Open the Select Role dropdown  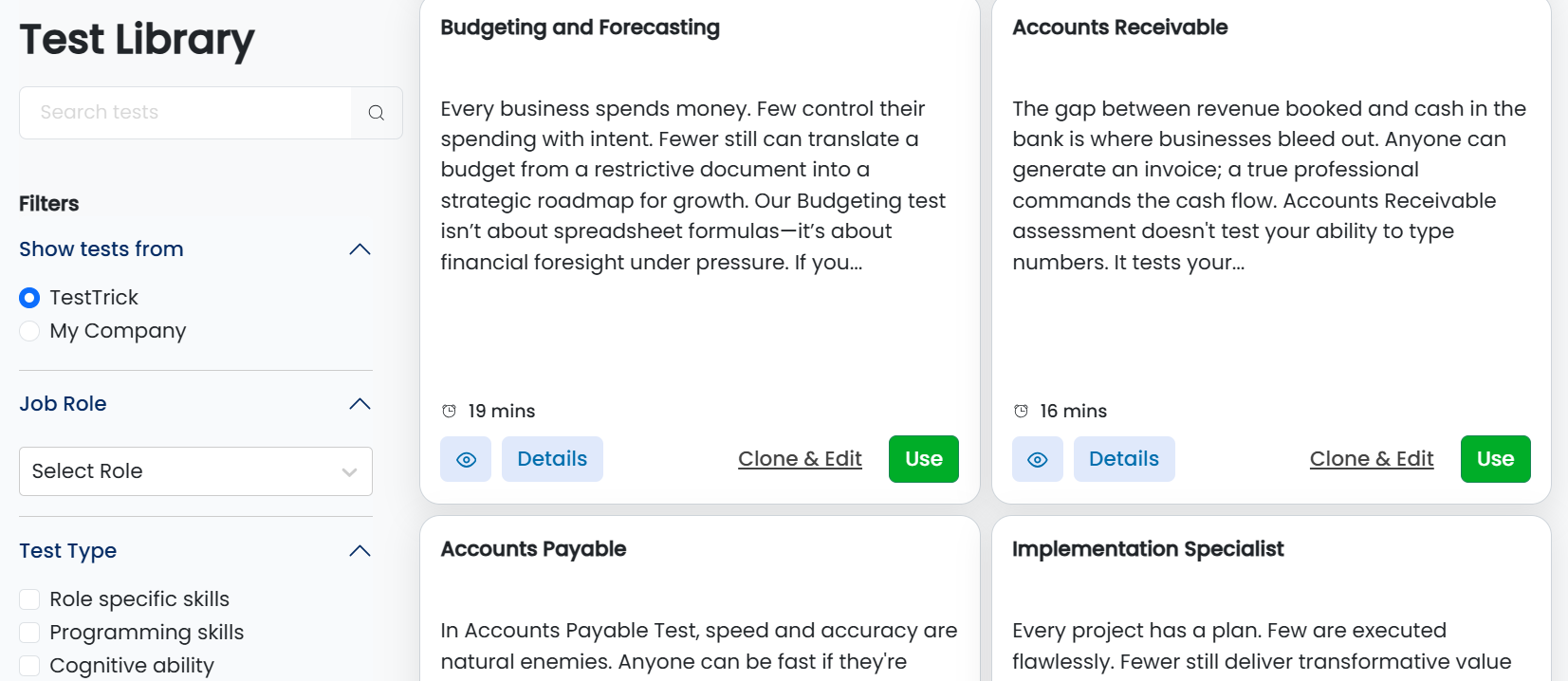coord(195,471)
